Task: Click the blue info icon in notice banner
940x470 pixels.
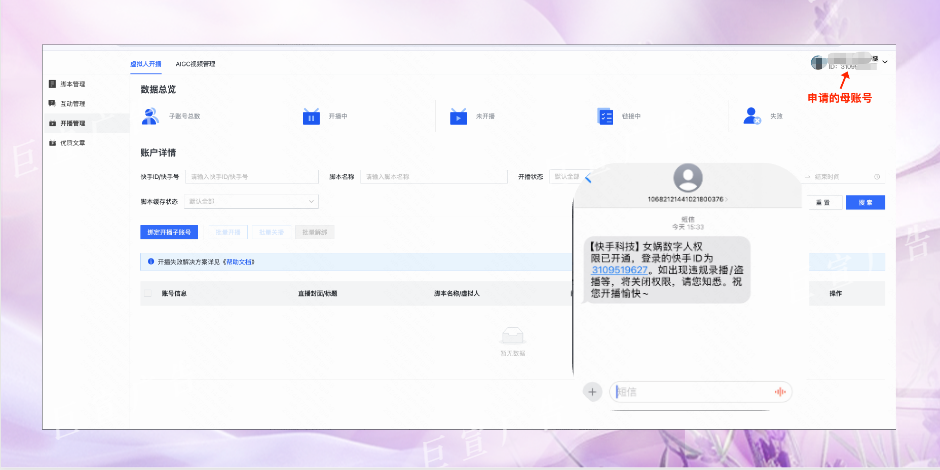Action: [150, 262]
